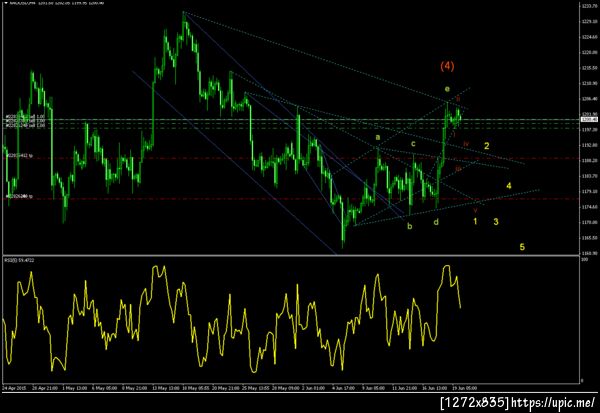Select the 'c' triangle wave label
The height and width of the screenshot is (413, 600).
(413, 144)
